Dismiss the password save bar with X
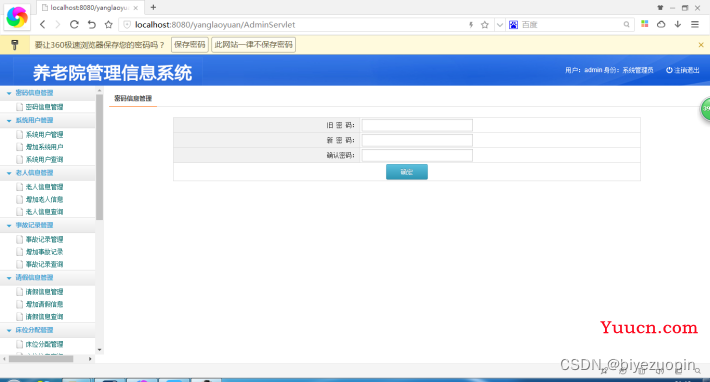The image size is (710, 382). point(700,45)
